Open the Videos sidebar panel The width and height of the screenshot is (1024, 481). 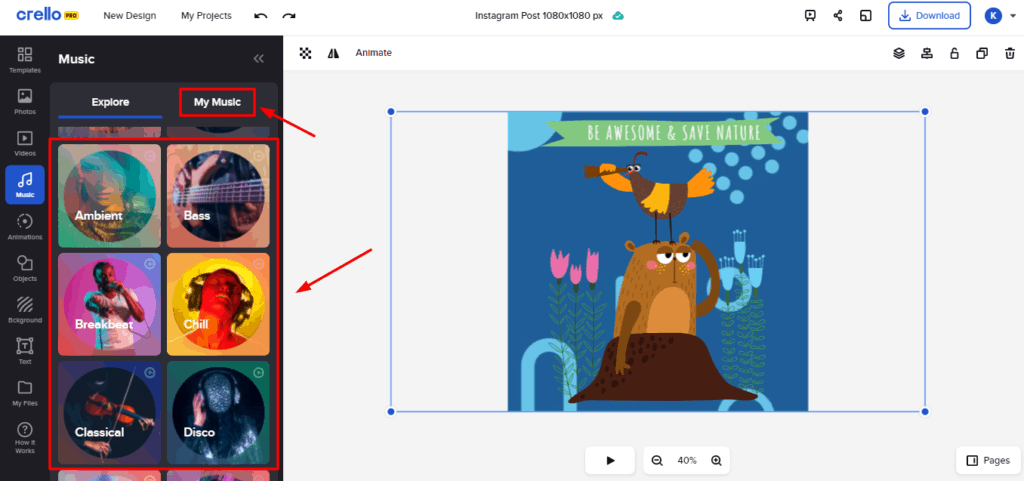coord(25,143)
